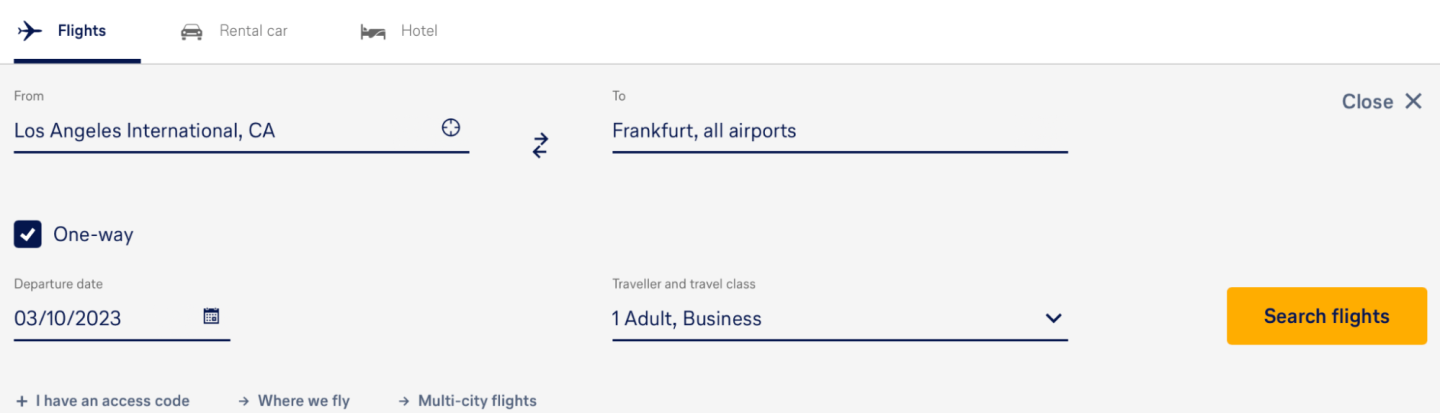This screenshot has width=1440, height=413.
Task: Expand Traveller and travel class chevron
Action: (1053, 318)
